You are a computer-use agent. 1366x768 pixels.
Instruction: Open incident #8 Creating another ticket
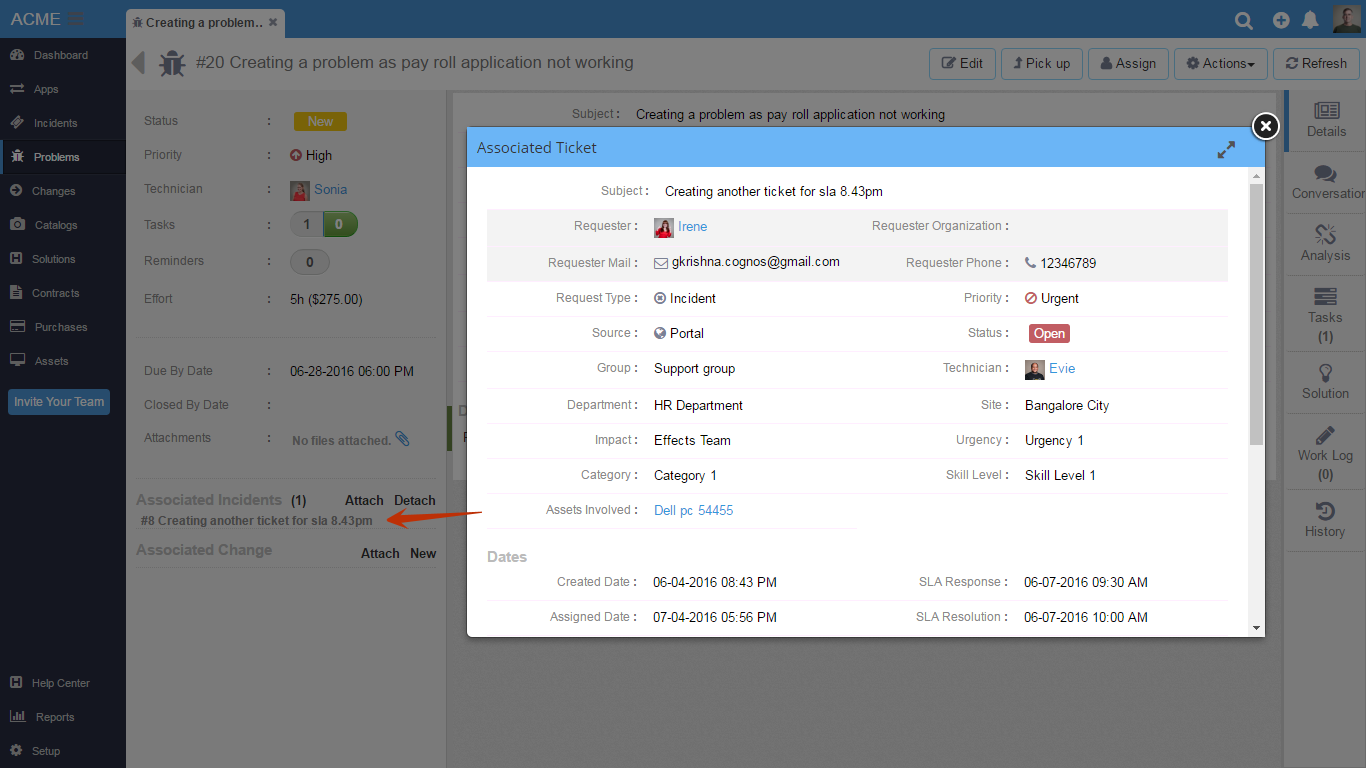pos(257,521)
